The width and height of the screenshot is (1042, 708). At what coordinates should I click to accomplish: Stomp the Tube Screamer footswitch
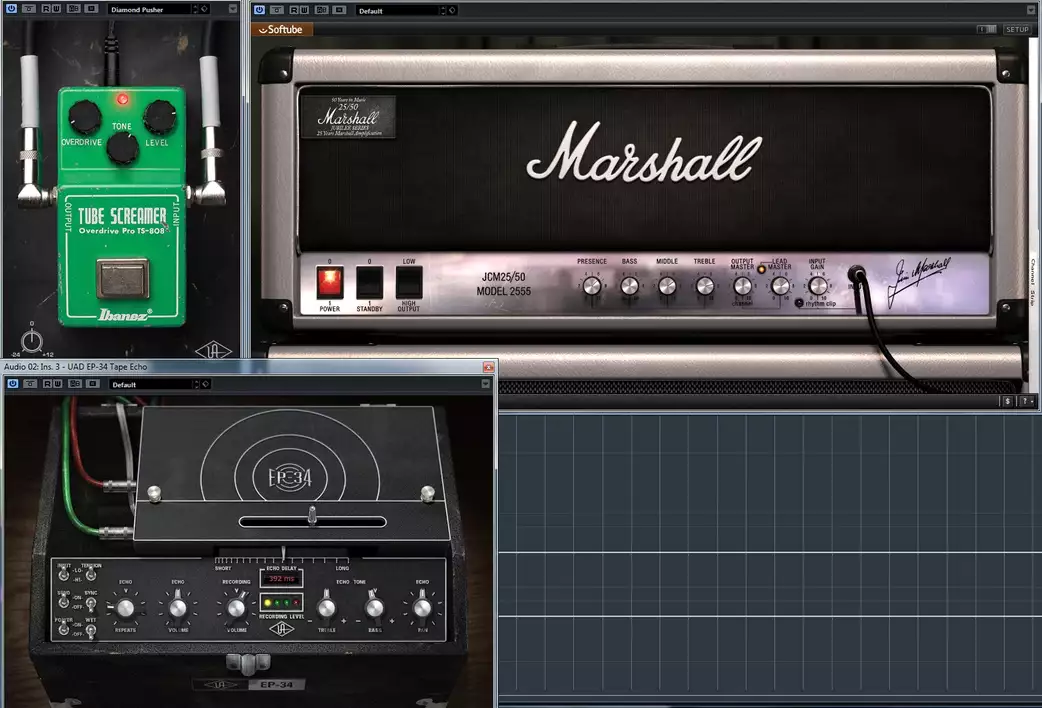(123, 277)
